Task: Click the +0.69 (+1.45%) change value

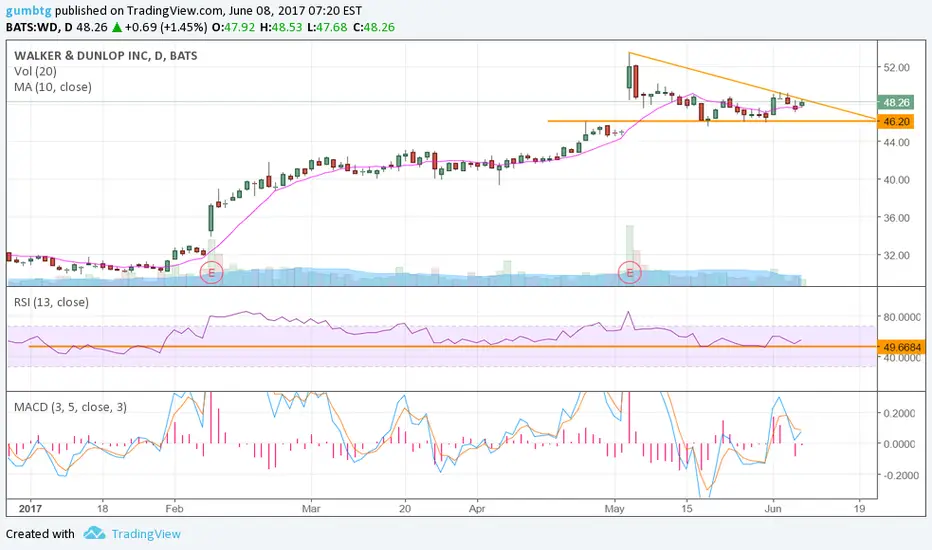Action: (x=166, y=27)
